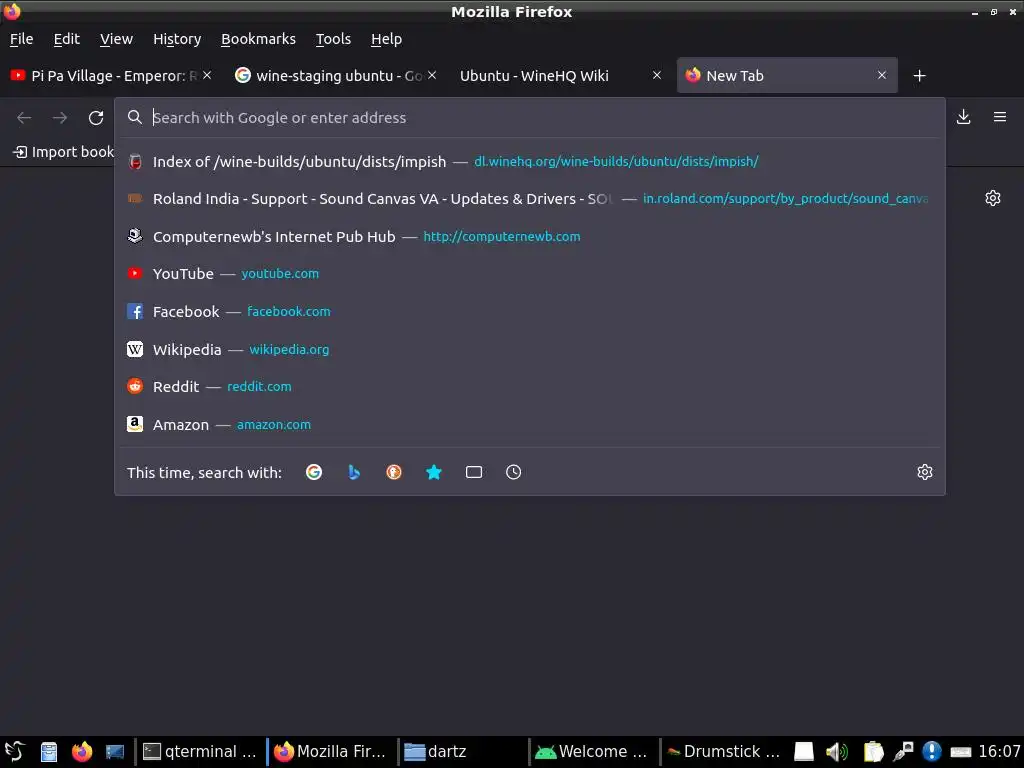Click the Mozilla Firefox taskbar window button
The image size is (1024, 768).
point(330,752)
